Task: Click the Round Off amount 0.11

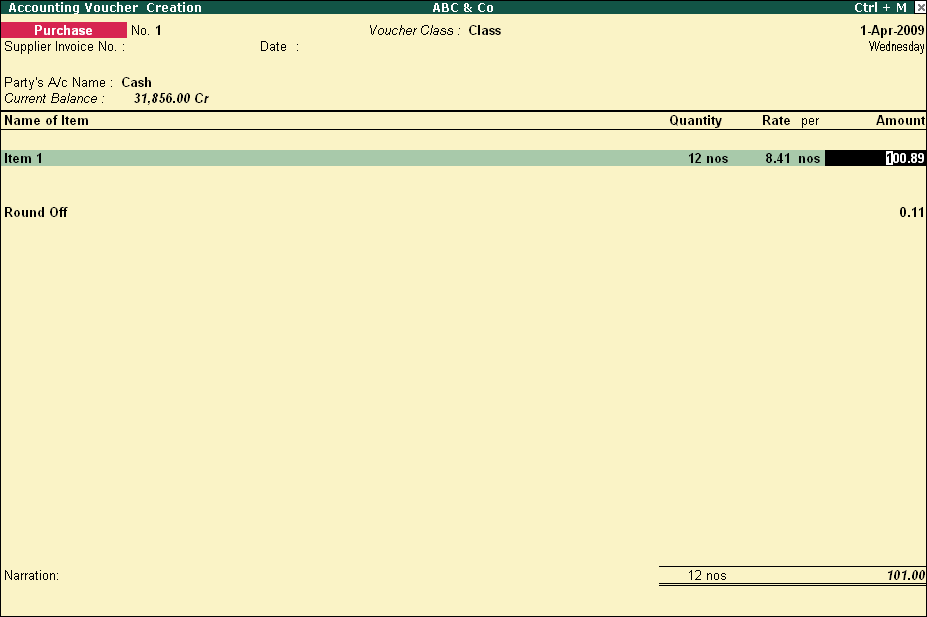Action: (911, 213)
